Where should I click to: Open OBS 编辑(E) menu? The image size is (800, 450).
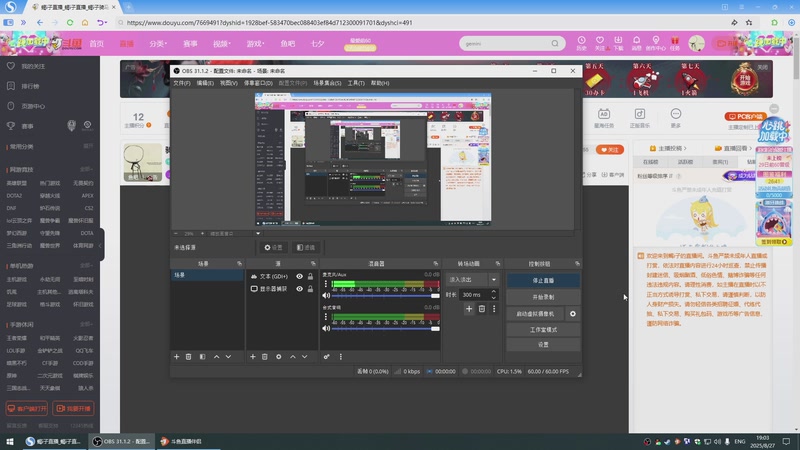[205, 83]
